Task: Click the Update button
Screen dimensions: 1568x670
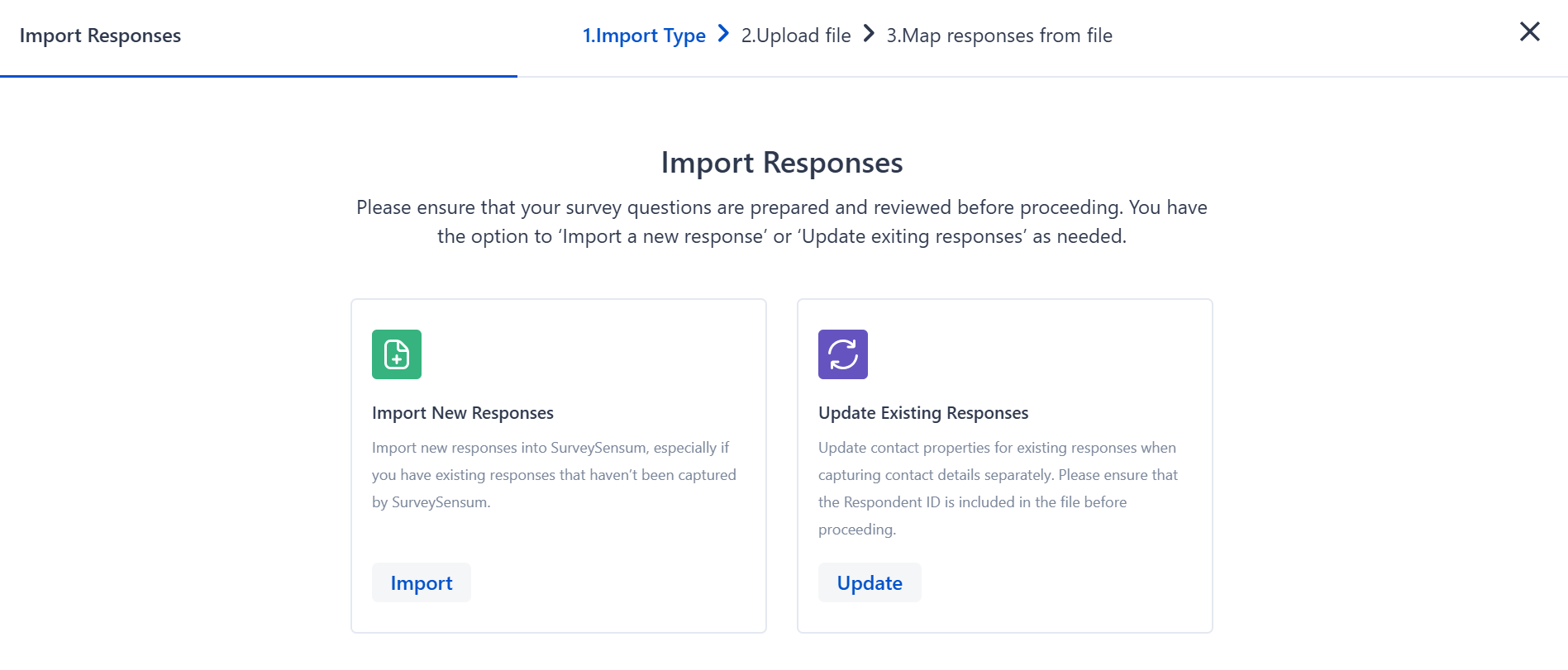Action: tap(869, 582)
